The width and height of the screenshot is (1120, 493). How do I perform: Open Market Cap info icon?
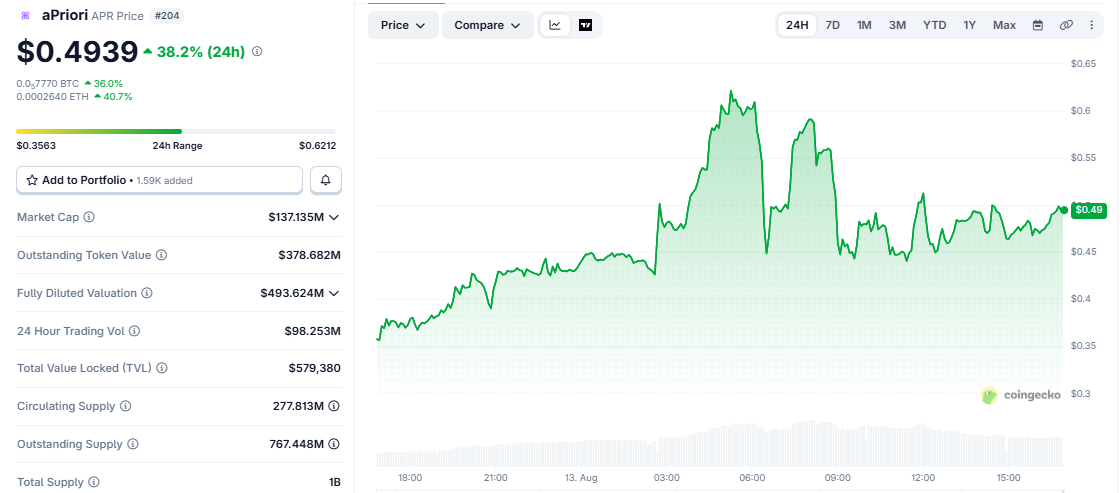click(89, 216)
